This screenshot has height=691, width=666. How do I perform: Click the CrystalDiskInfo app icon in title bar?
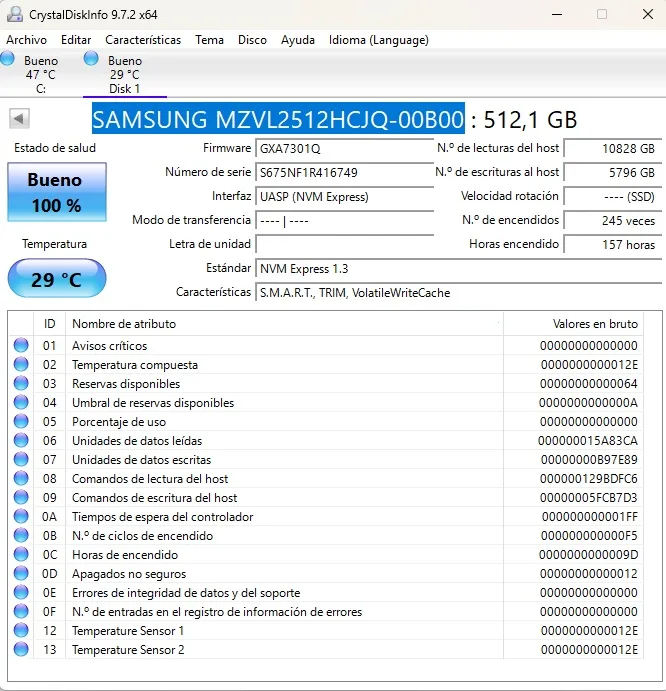click(x=15, y=14)
